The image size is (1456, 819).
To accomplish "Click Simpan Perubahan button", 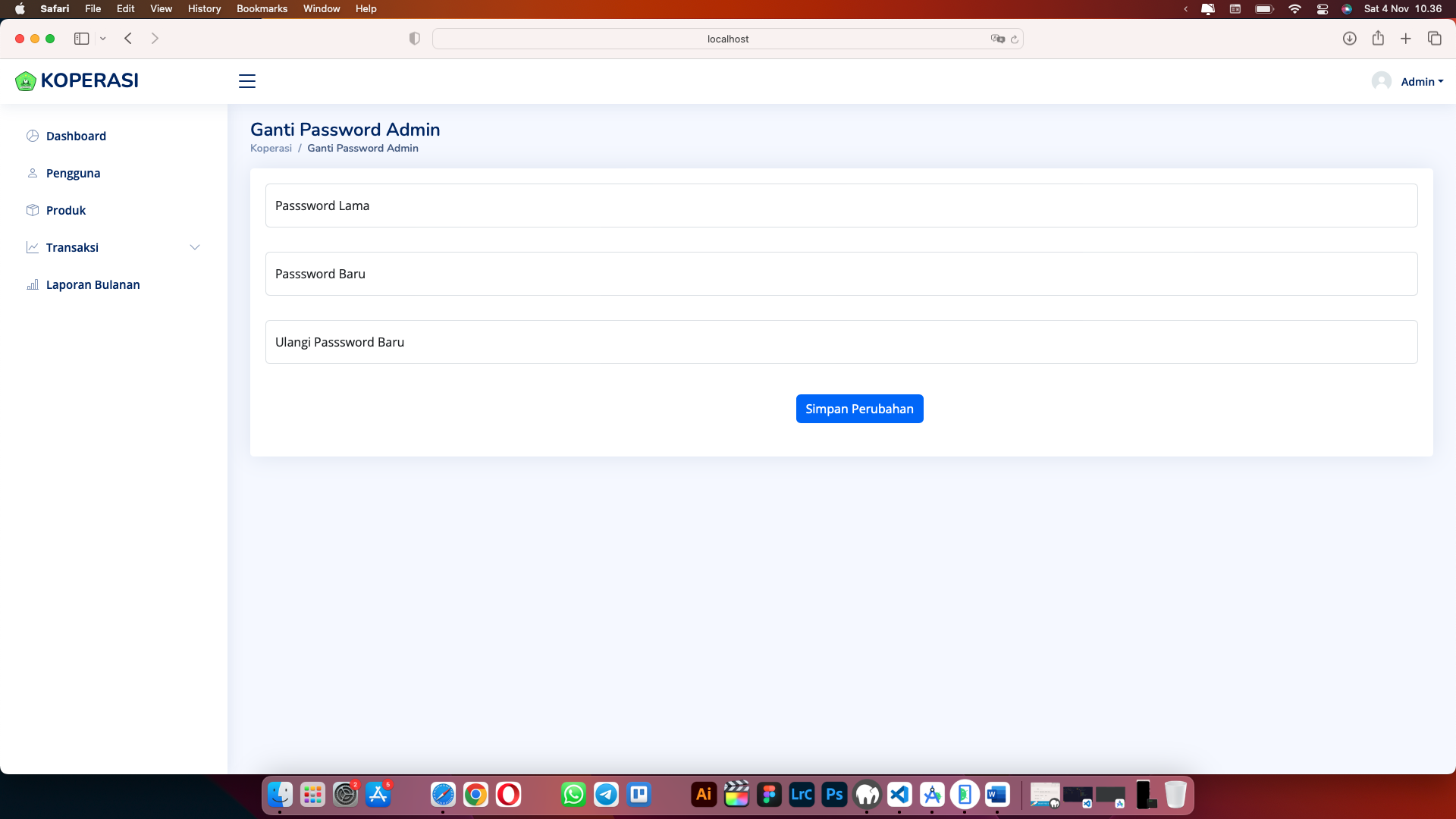I will tap(859, 409).
